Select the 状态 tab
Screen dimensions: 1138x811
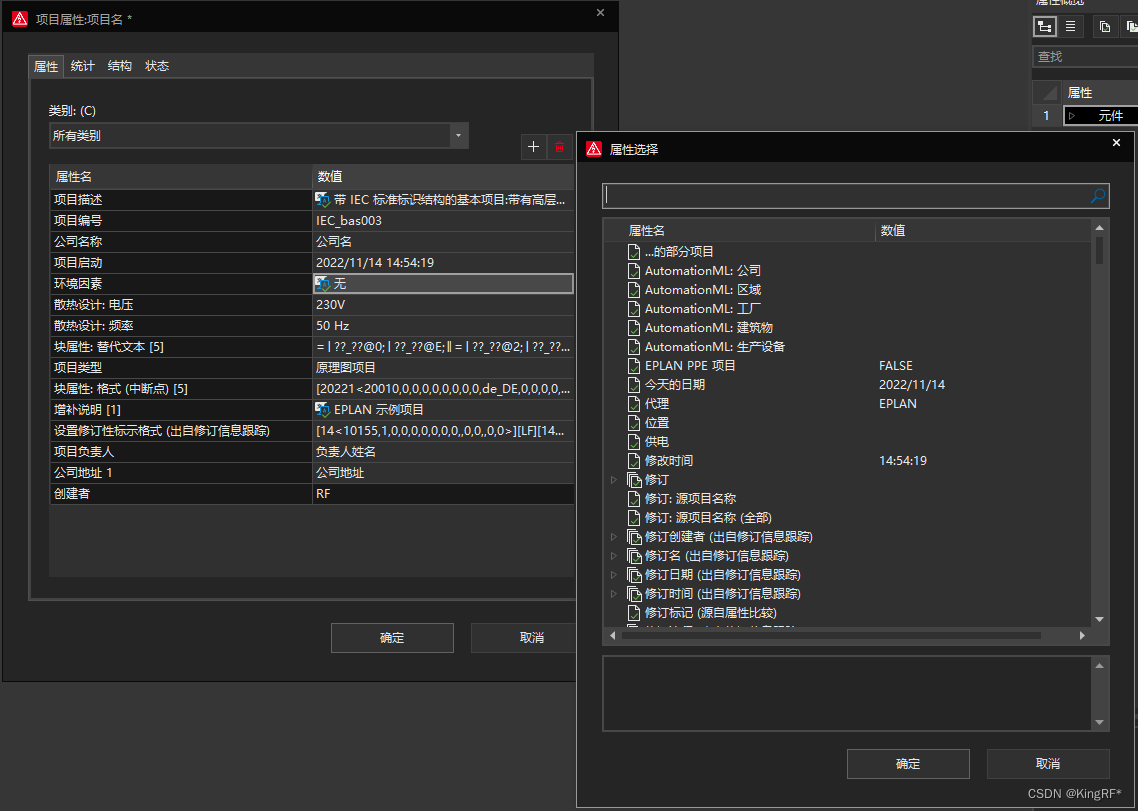(x=157, y=66)
